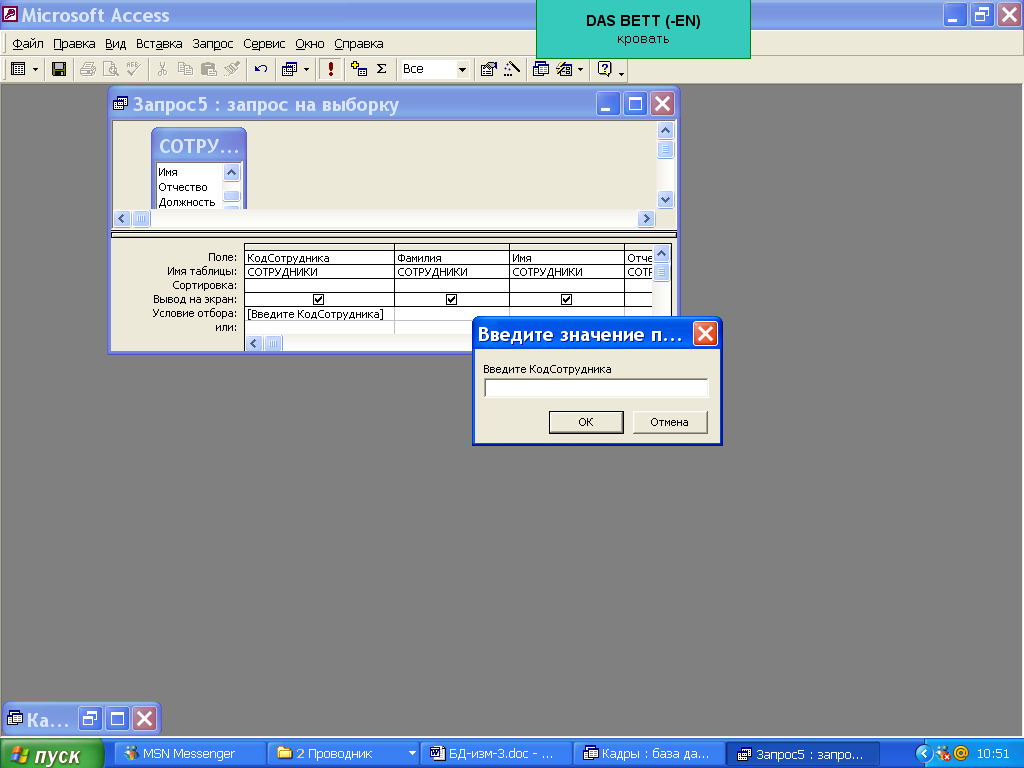Open the Сервис menu
This screenshot has height=768, width=1024.
264,44
